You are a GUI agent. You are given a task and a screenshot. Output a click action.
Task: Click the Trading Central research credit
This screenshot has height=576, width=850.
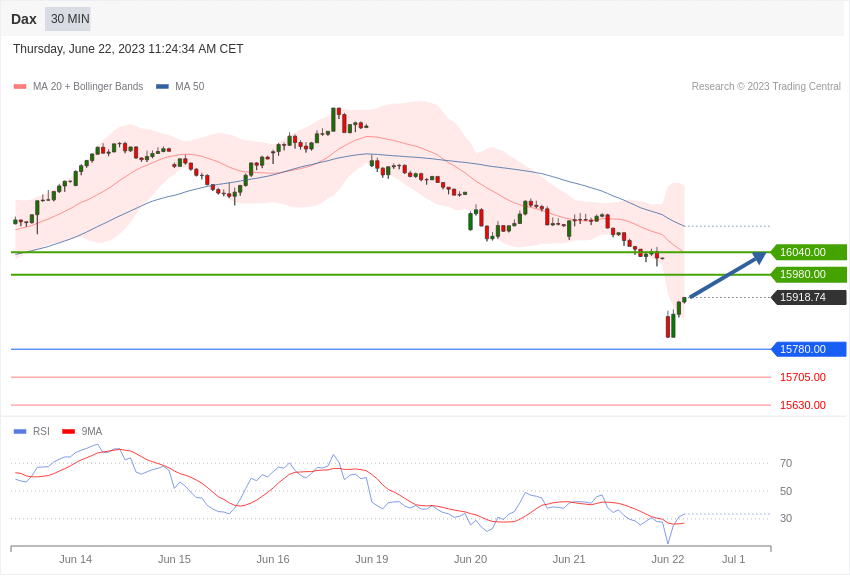765,87
